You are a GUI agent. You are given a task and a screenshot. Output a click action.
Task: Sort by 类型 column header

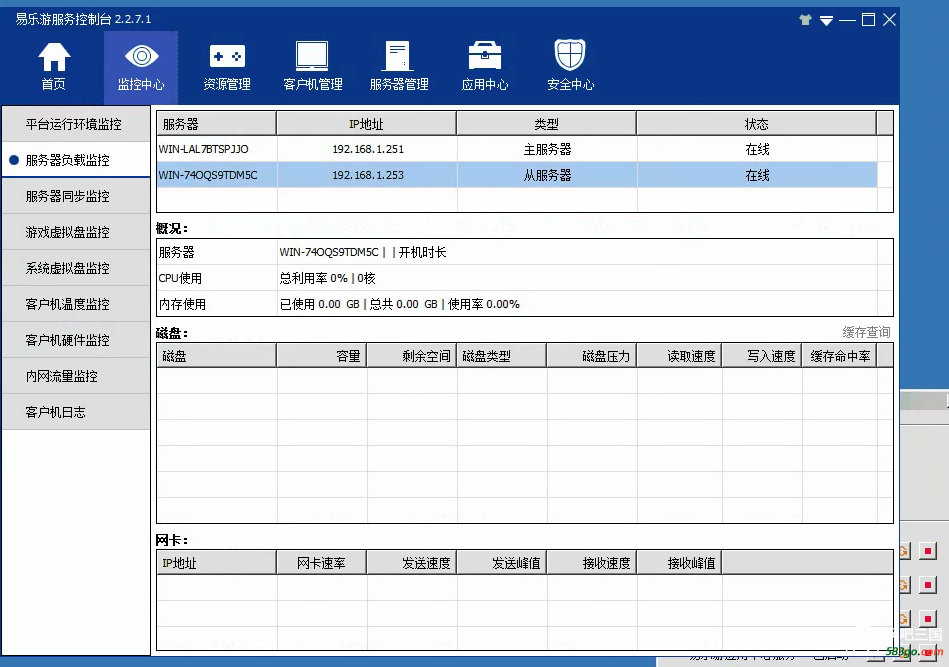point(547,123)
